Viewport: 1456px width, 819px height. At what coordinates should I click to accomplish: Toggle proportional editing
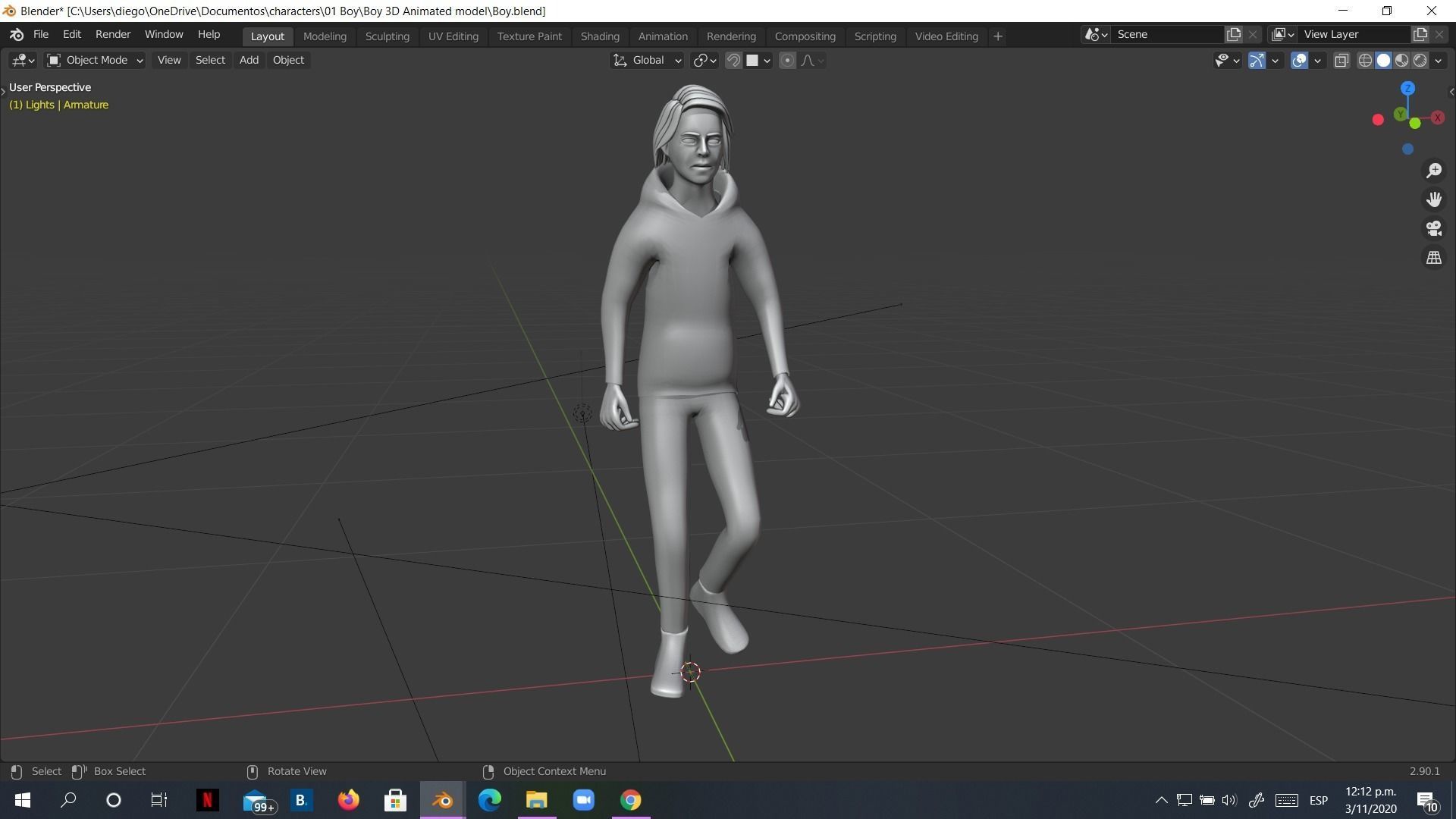click(787, 61)
